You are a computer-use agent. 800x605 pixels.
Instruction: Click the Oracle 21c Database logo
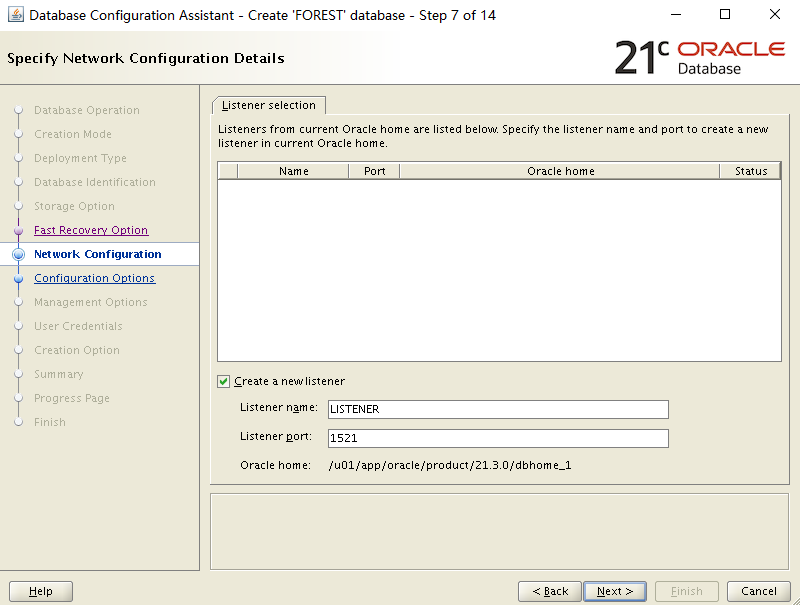tap(699, 58)
